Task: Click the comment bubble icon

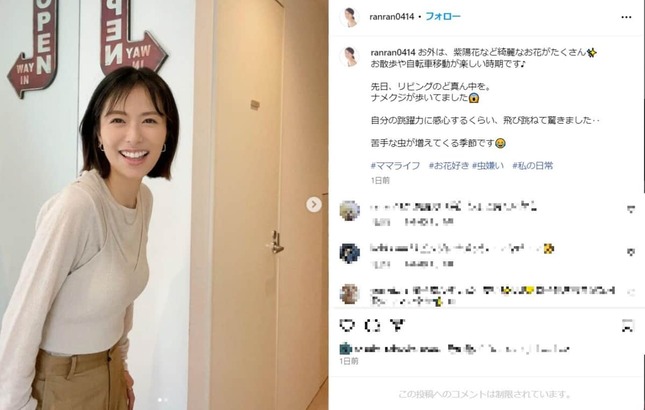Action: pyautogui.click(x=372, y=326)
